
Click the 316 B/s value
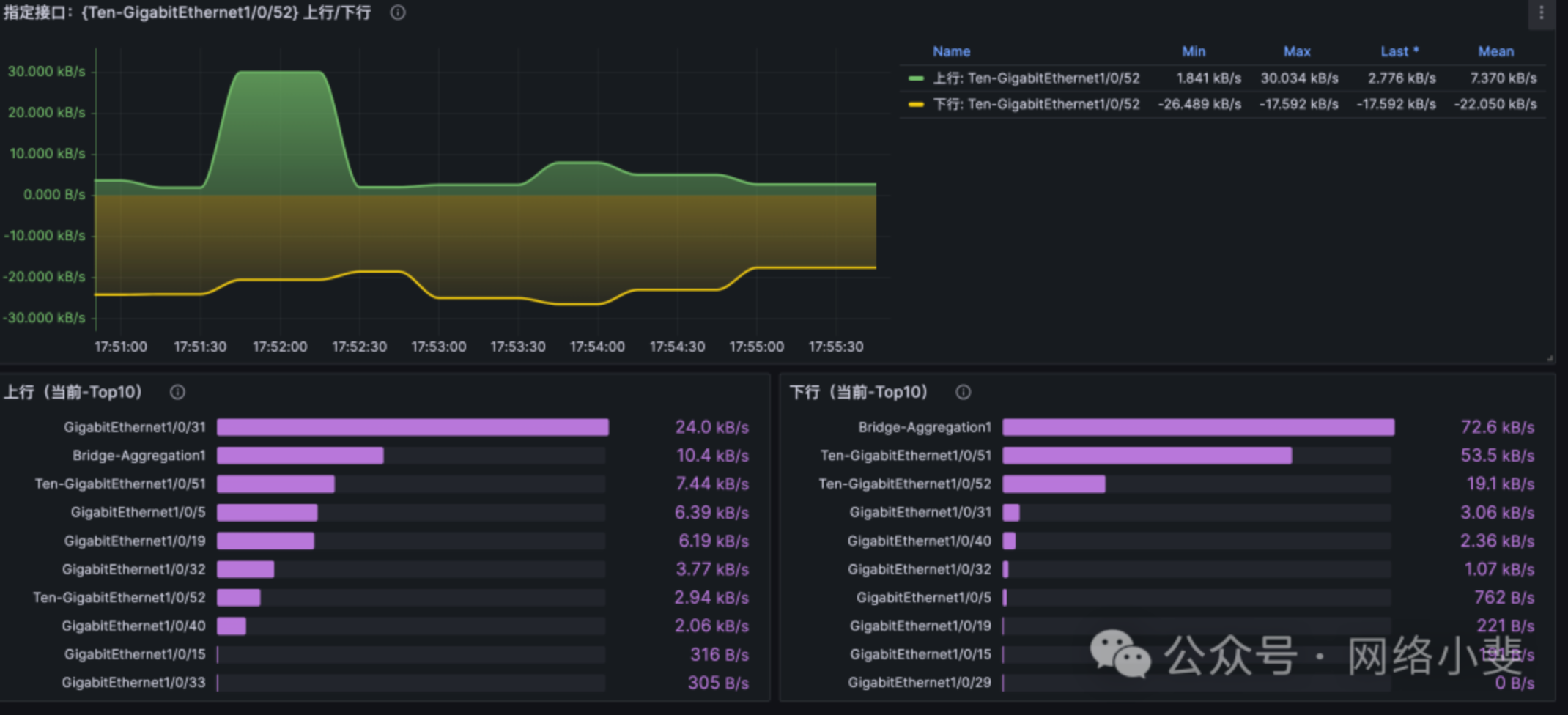point(720,654)
